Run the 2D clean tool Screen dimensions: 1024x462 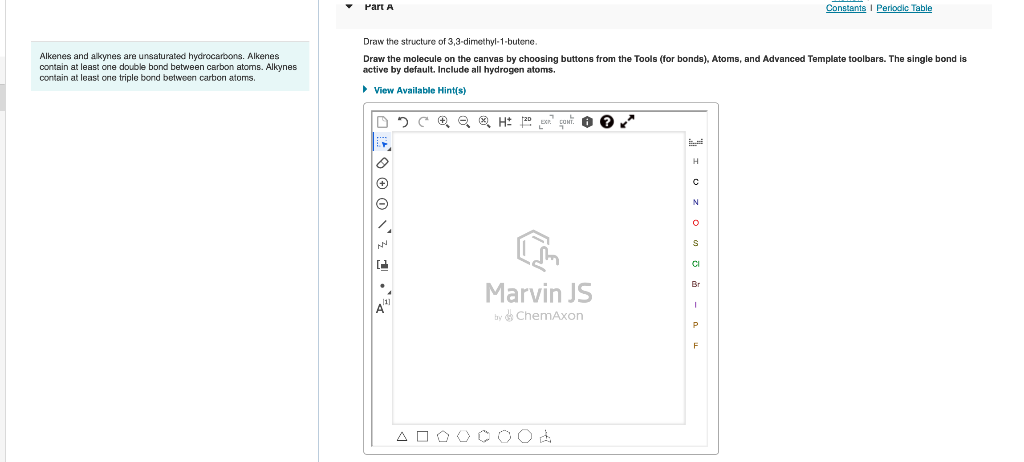pos(526,122)
